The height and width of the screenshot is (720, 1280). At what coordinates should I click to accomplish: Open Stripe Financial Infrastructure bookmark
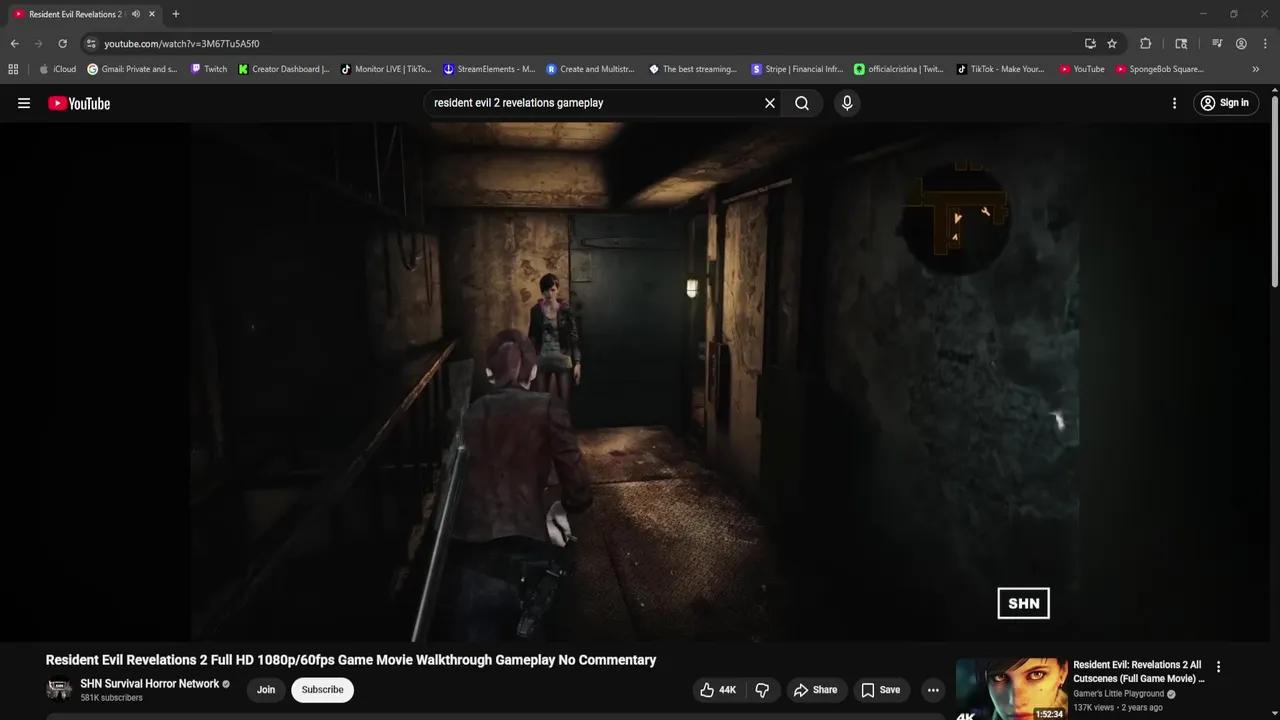pyautogui.click(x=798, y=69)
